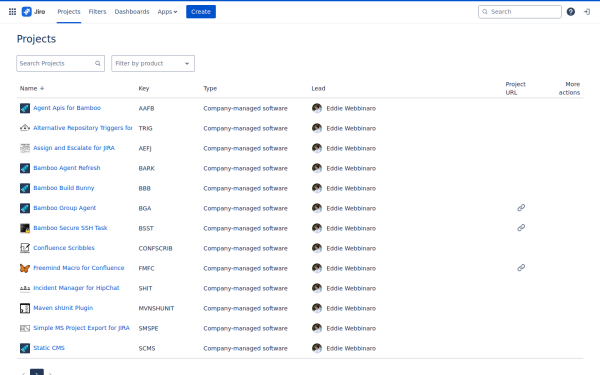
Task: Click lead avatar in Static CMS row
Action: 317,348
